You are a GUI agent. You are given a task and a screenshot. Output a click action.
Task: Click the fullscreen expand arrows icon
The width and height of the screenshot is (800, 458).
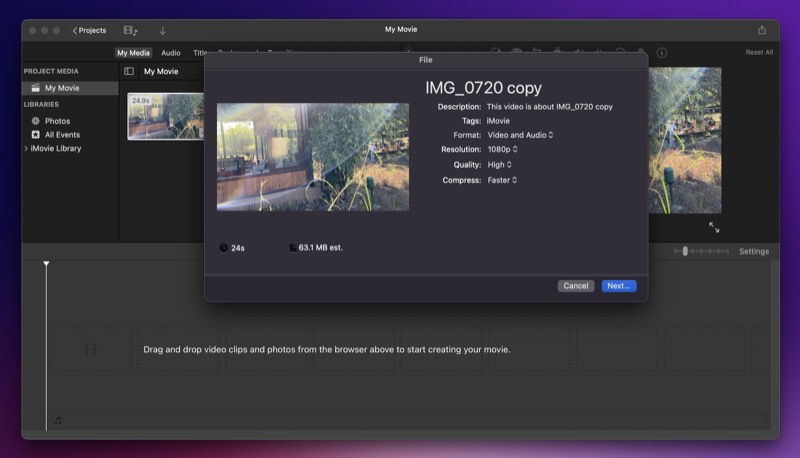point(714,227)
